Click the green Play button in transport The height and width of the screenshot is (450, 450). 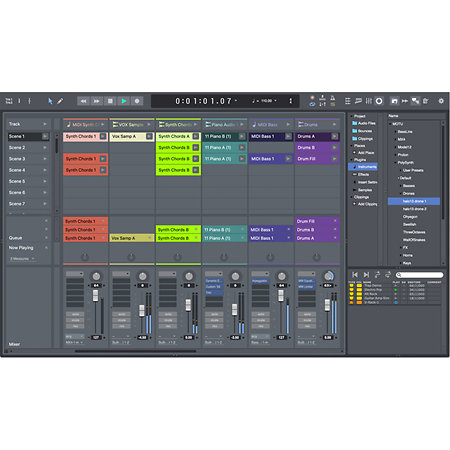[x=124, y=101]
